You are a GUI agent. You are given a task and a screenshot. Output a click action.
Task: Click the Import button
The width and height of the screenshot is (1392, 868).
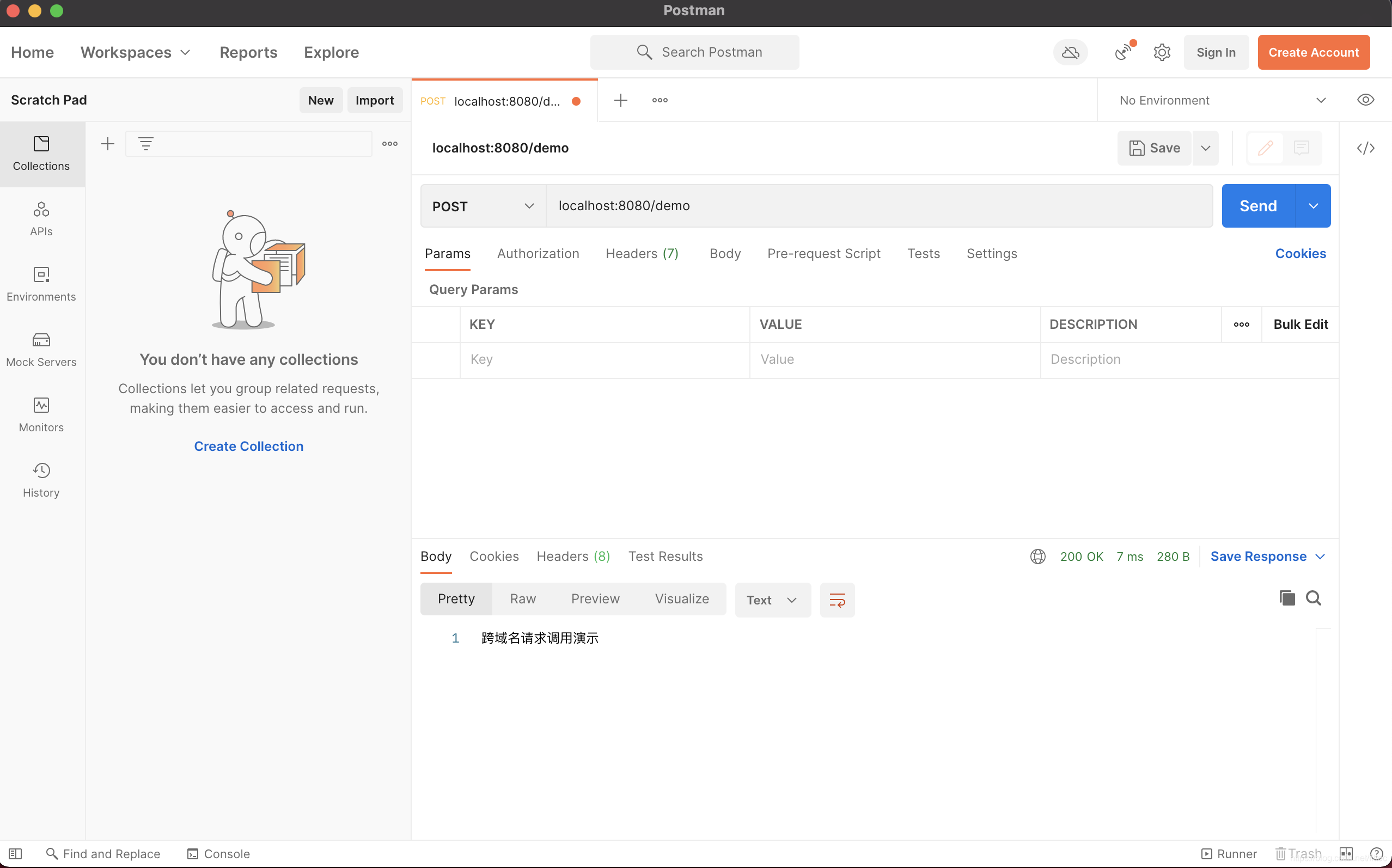point(374,100)
